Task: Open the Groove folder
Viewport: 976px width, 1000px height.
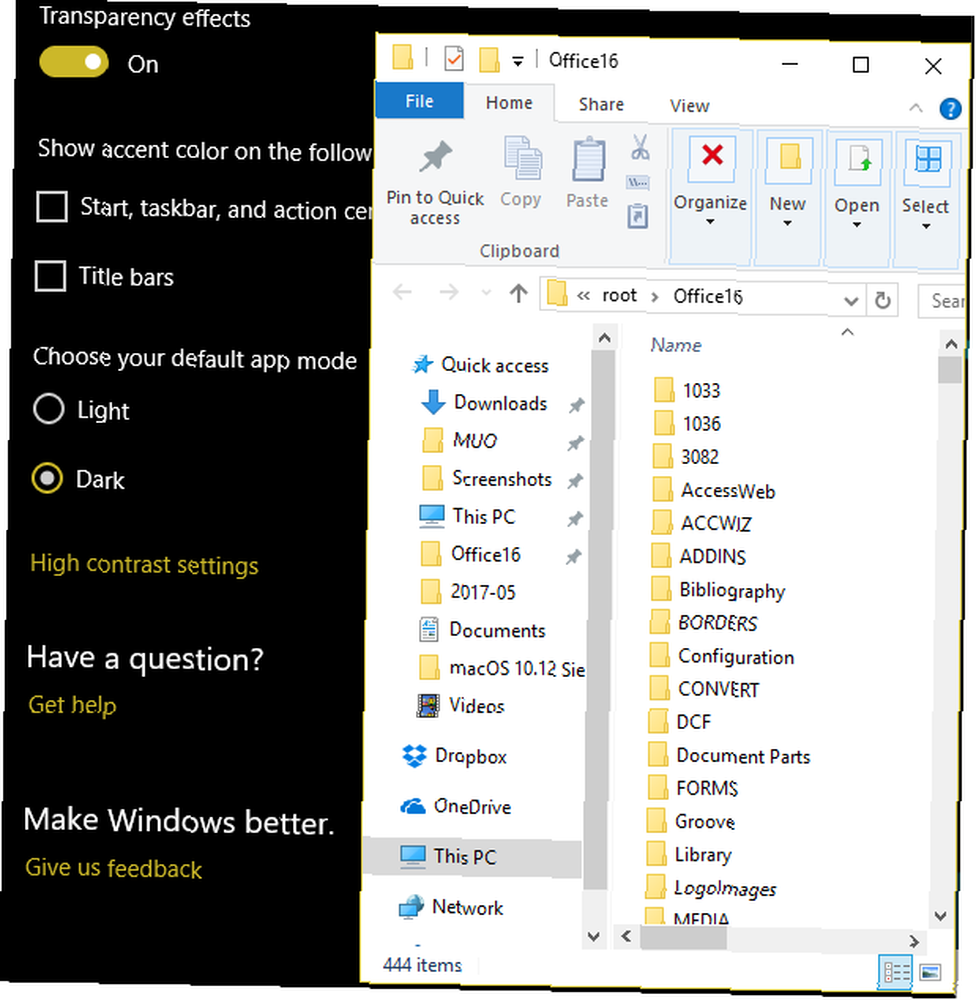Action: pyautogui.click(x=691, y=821)
